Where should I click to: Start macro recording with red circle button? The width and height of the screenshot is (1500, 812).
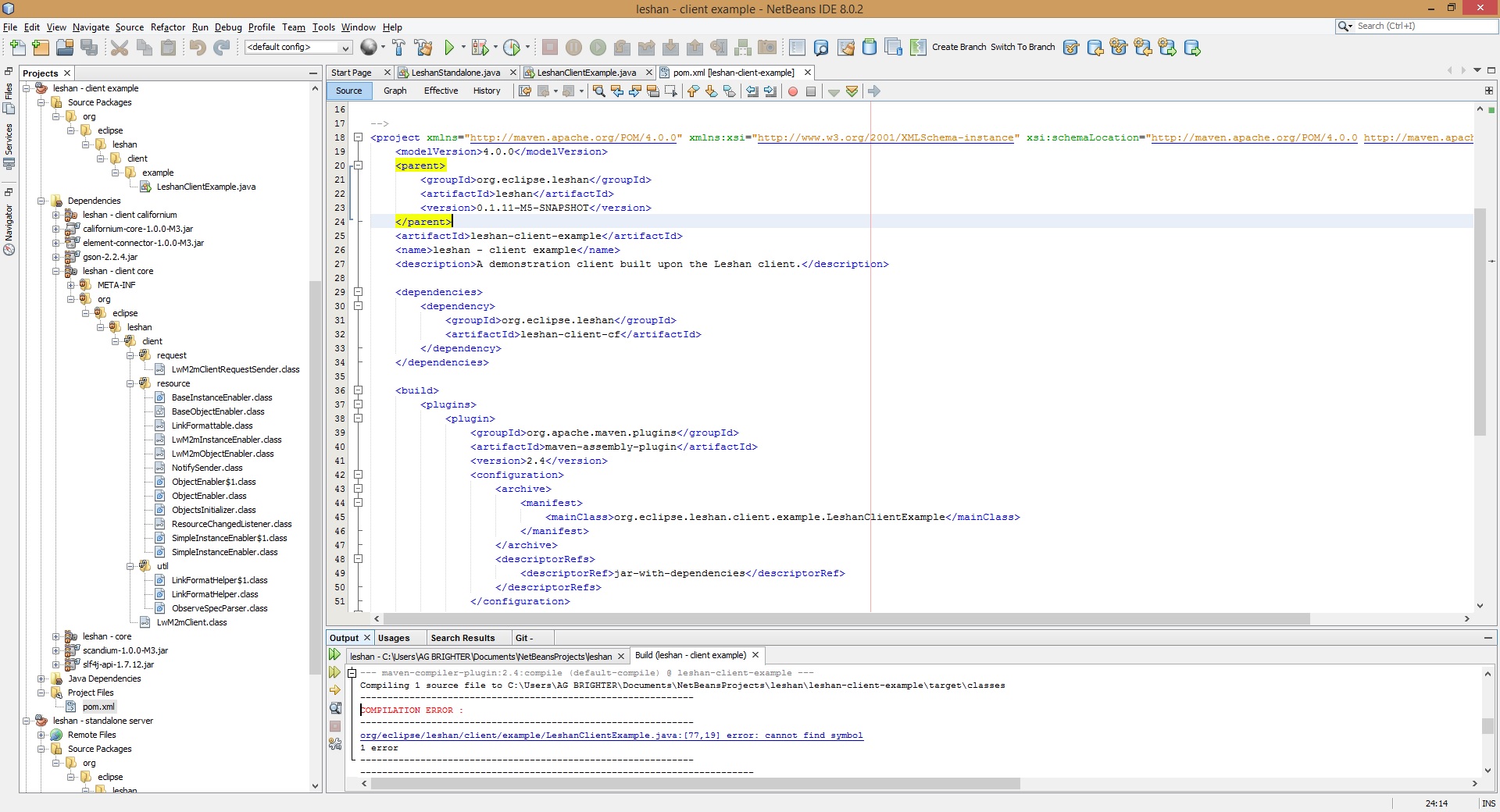click(x=793, y=91)
